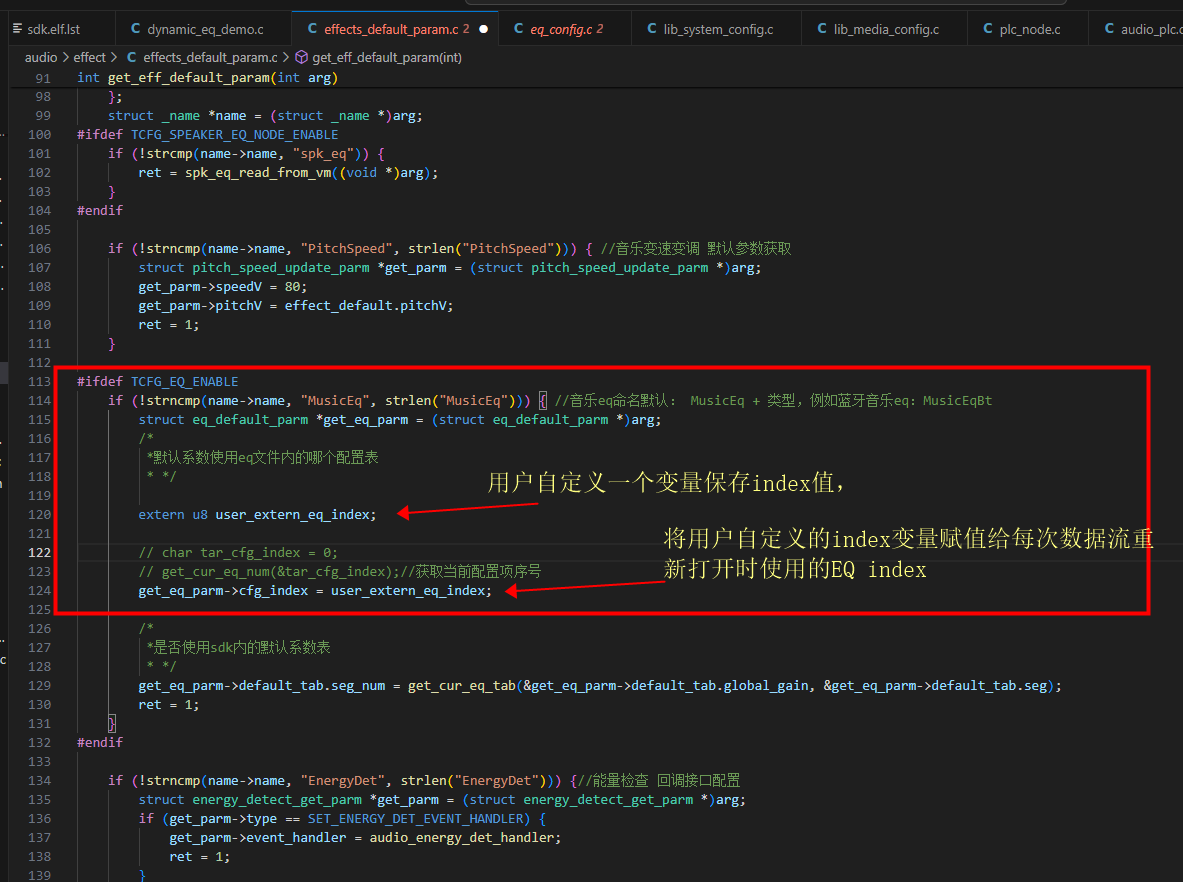Click the "spk_eq" string on line 101

click(x=323, y=154)
